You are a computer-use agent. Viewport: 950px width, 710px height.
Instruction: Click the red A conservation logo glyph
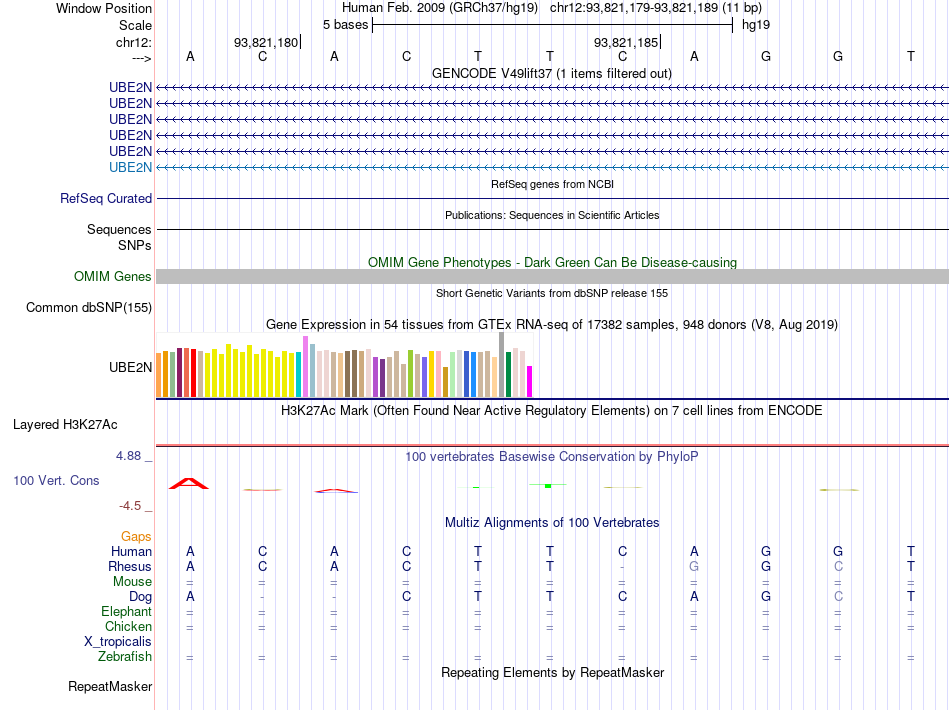(x=189, y=483)
